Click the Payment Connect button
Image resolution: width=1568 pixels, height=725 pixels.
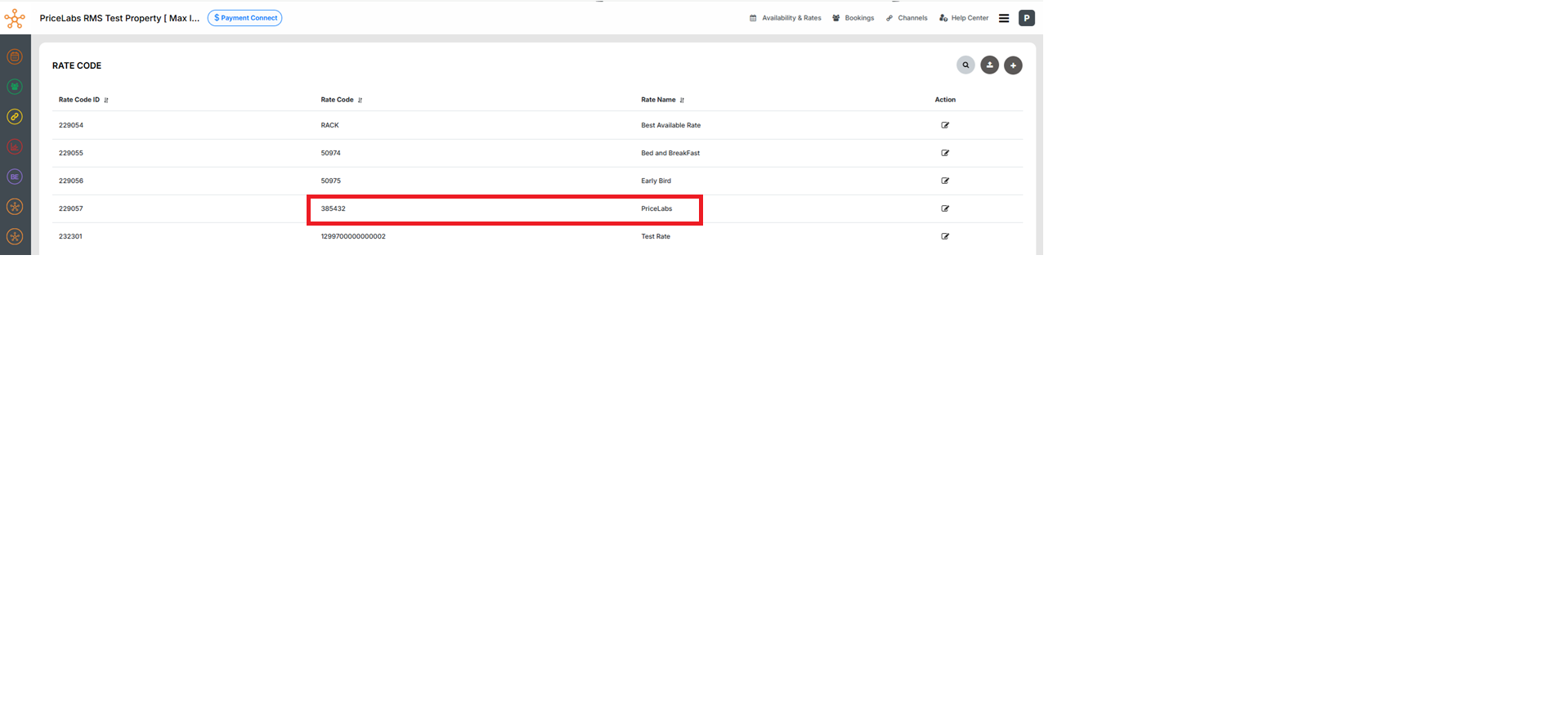pos(244,18)
